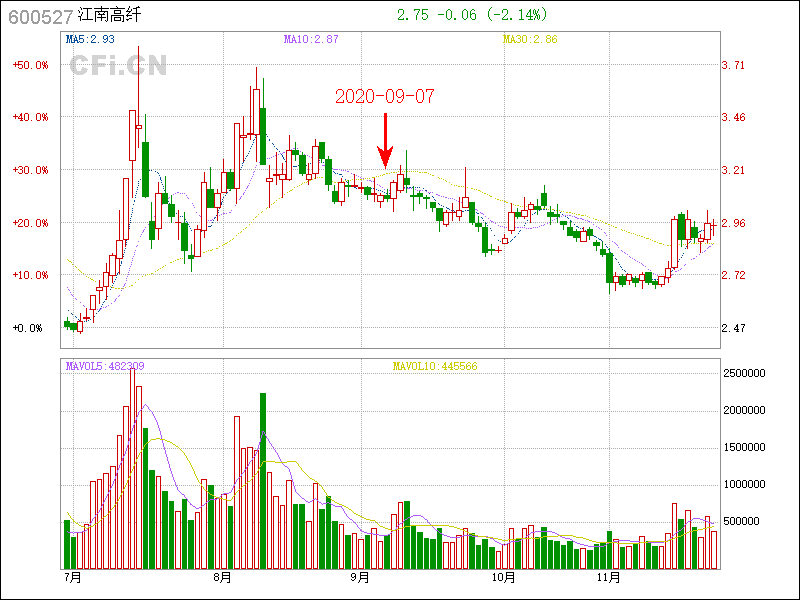
Task: Click the 10月 month label
Action: [504, 578]
